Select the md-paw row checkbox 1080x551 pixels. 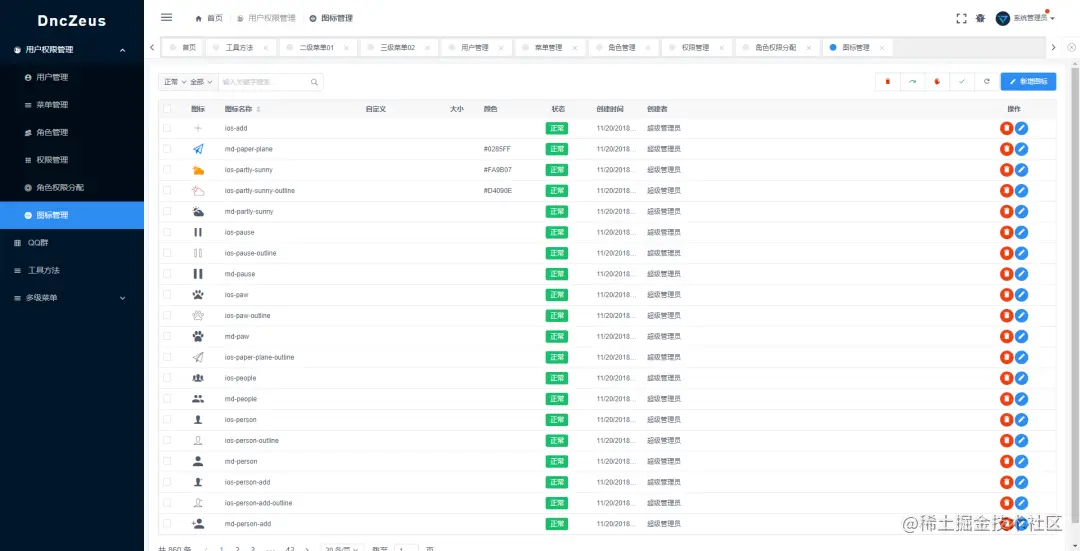pyautogui.click(x=167, y=336)
